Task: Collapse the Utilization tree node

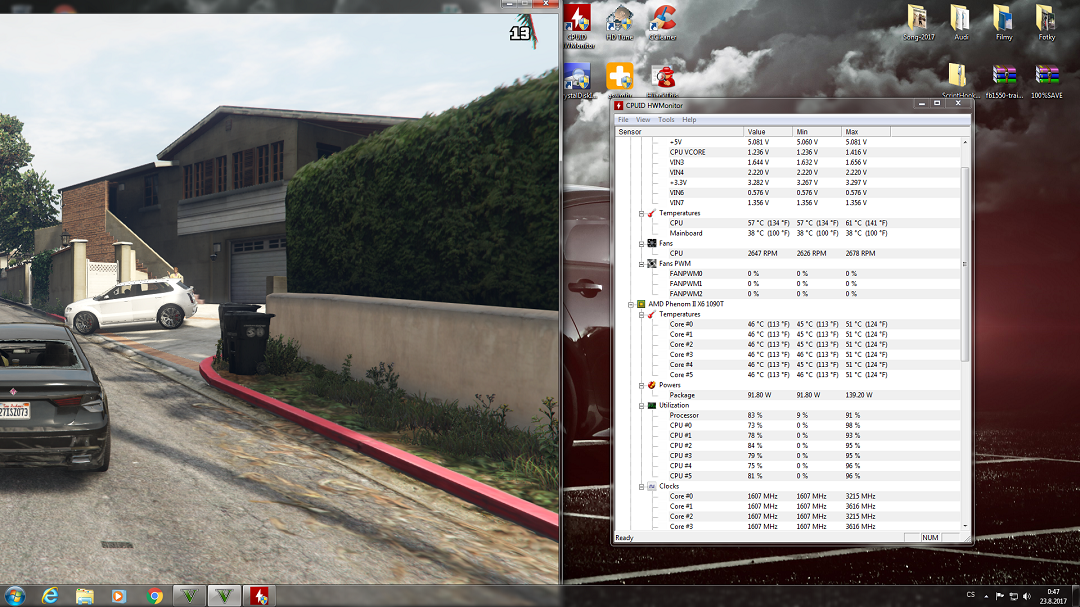Action: [x=641, y=406]
